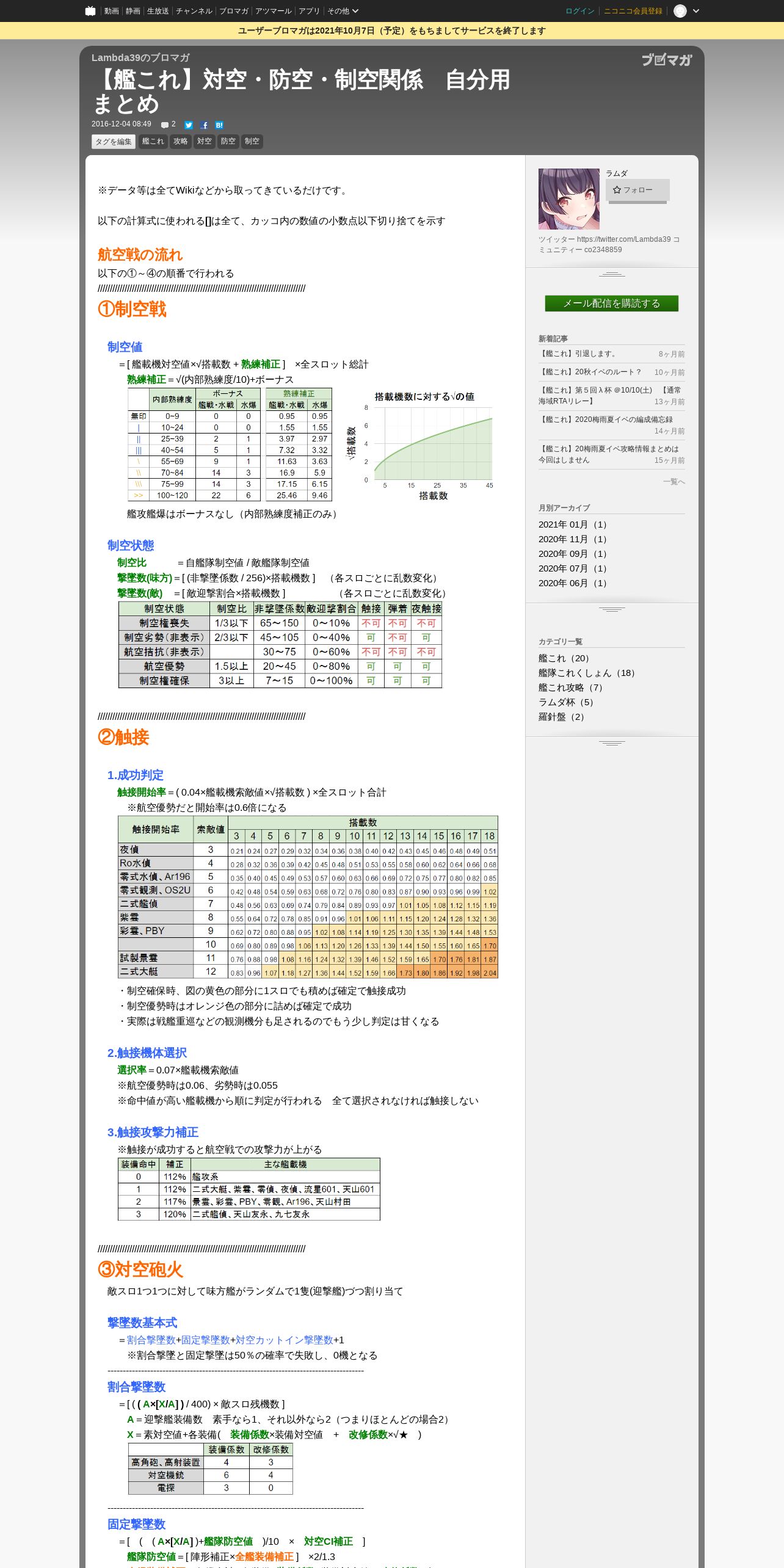Screen dimensions: 784x1568
Task: Click the 触接攻撃力補正 table image
Action: [249, 1189]
